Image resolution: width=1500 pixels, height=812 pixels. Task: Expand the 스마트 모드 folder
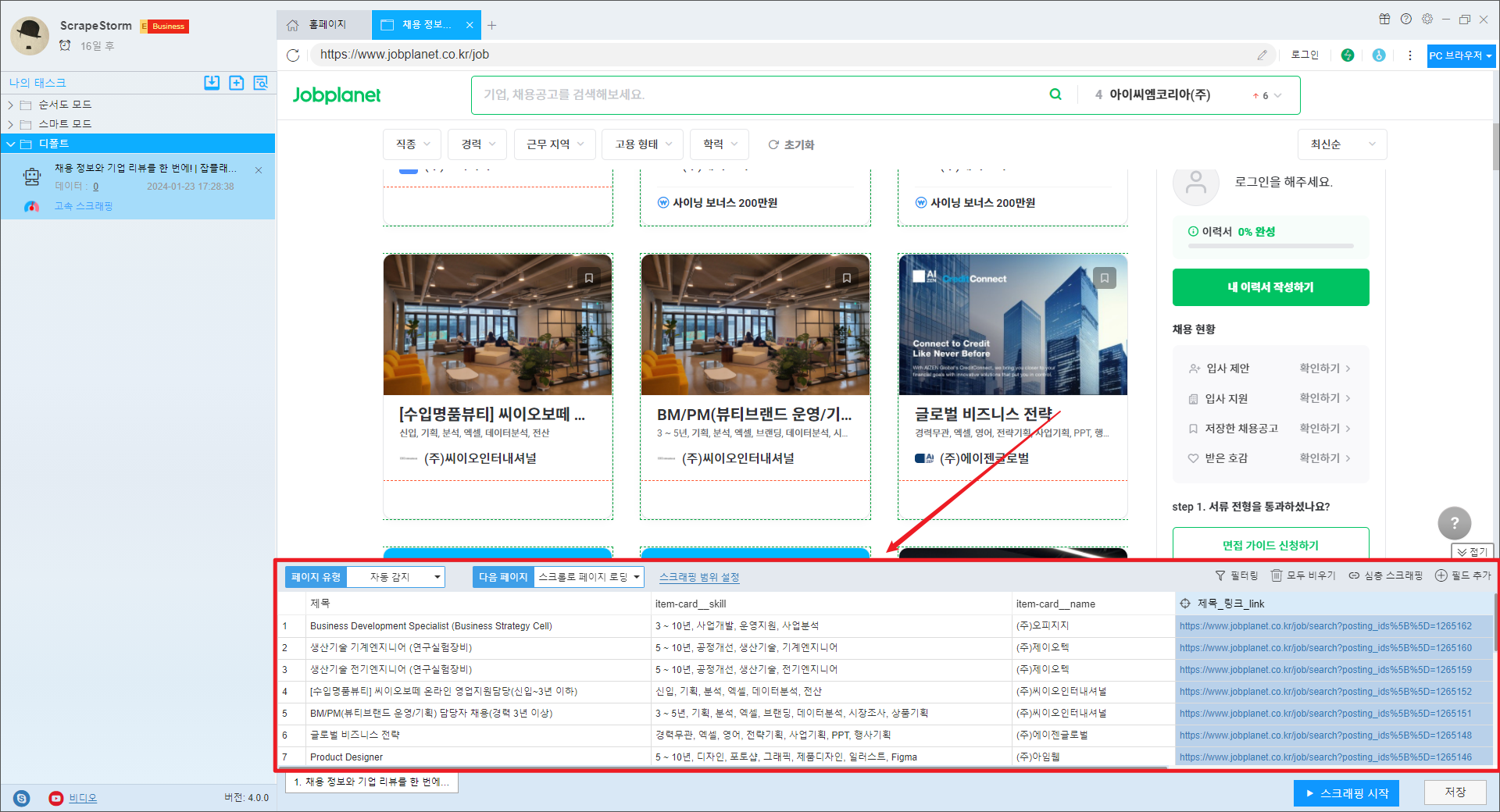[x=11, y=124]
